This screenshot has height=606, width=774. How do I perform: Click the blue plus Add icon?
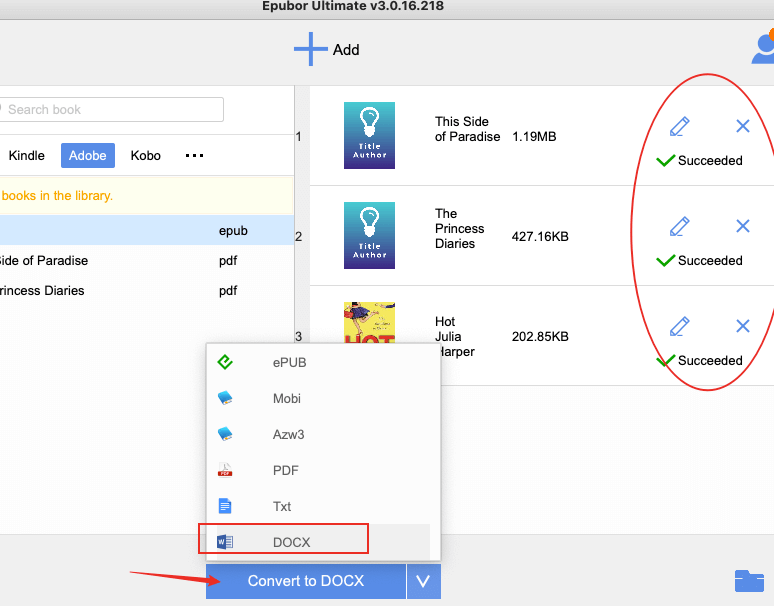click(310, 49)
